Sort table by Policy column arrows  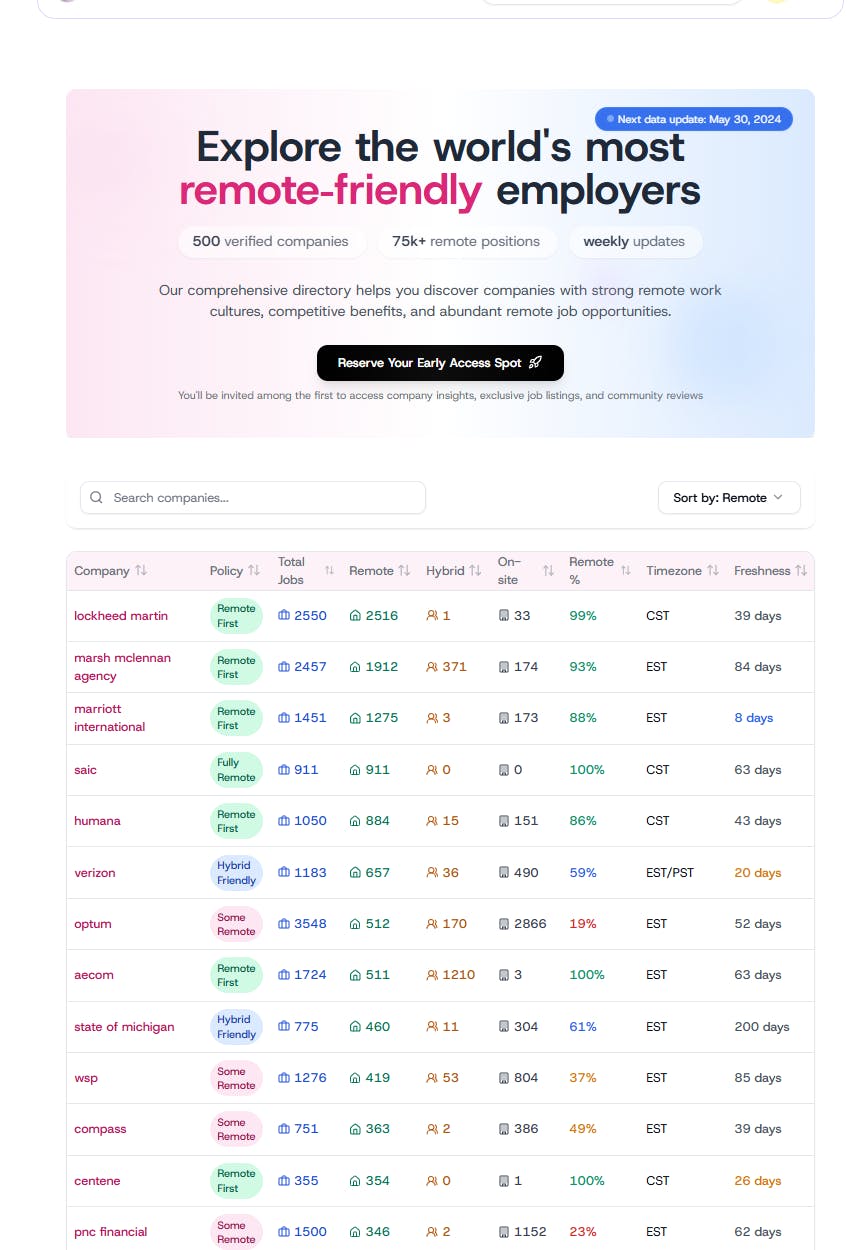(x=254, y=571)
